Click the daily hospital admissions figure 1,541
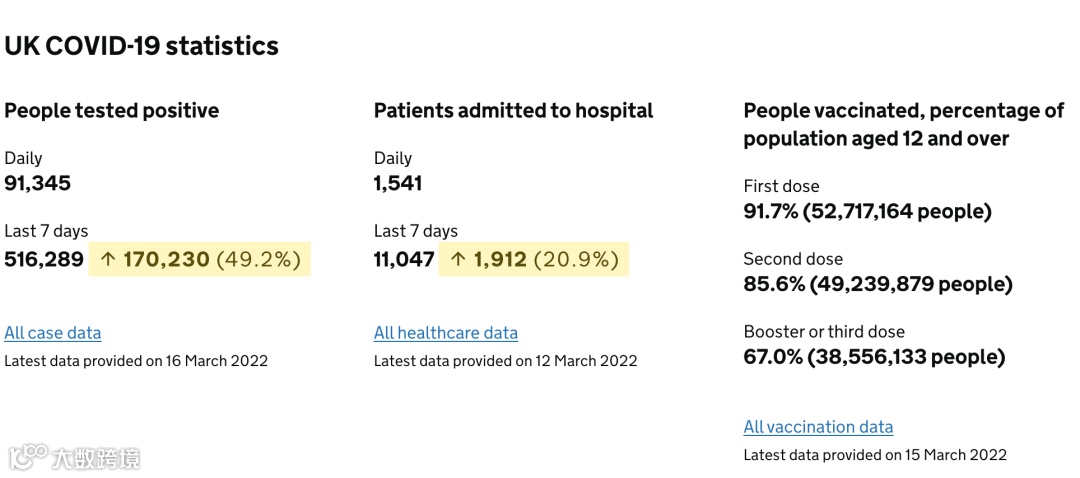1080x478 pixels. coord(398,183)
